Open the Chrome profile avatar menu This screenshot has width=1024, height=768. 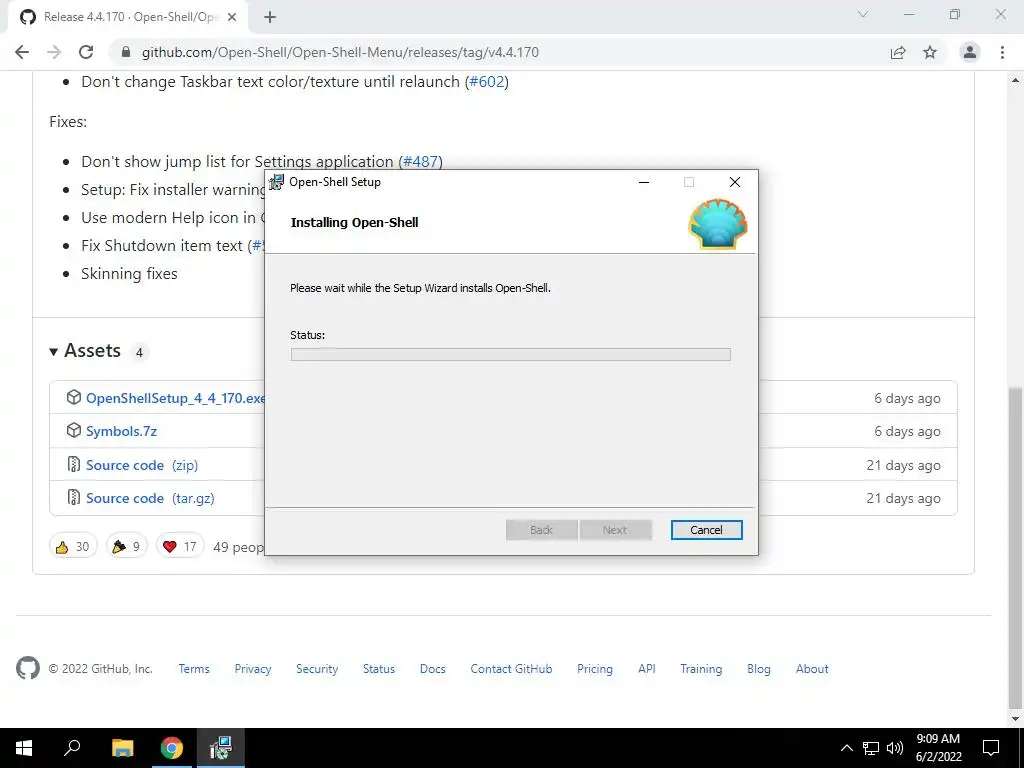coord(970,52)
